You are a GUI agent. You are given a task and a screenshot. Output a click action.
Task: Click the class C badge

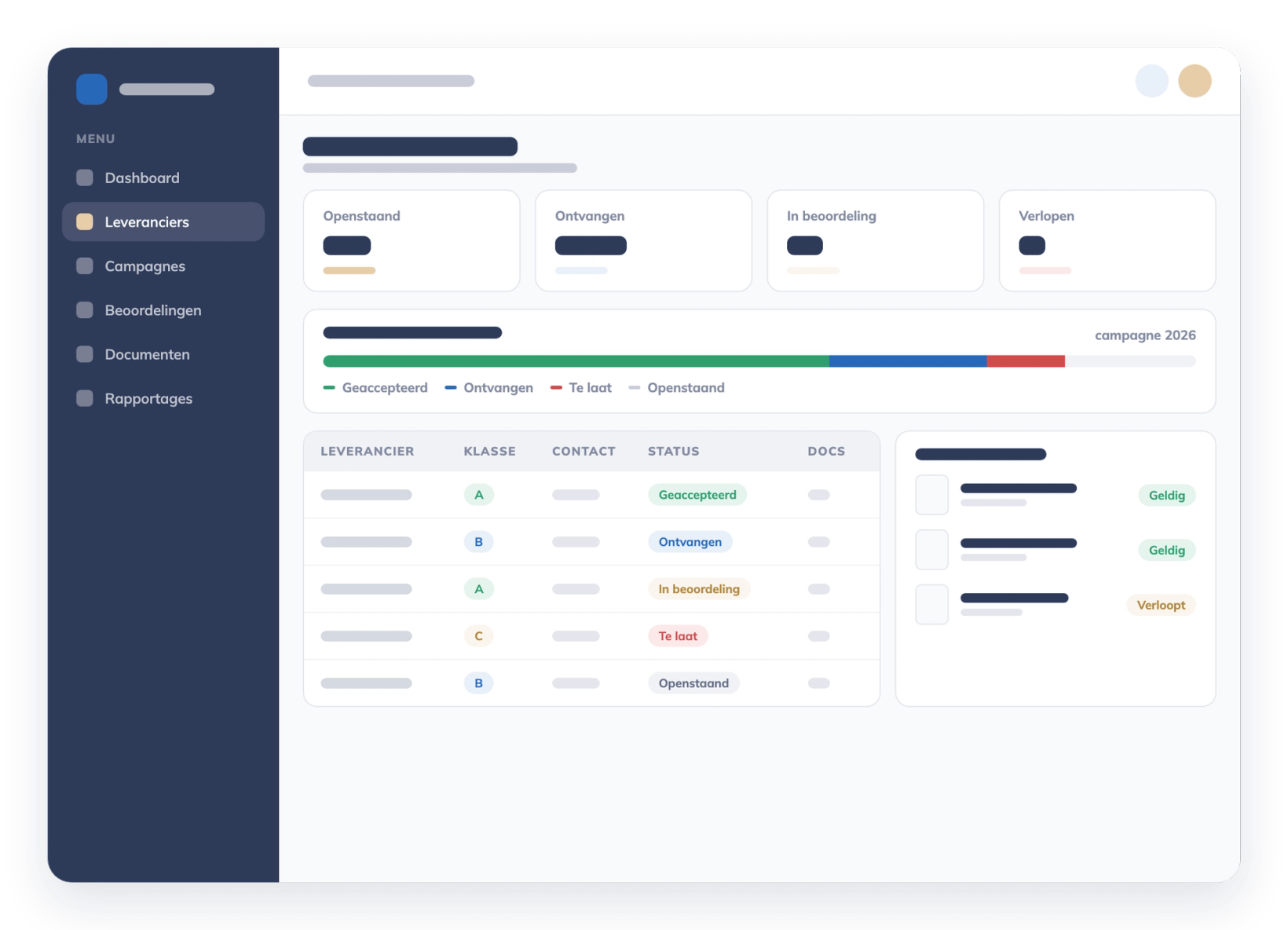point(478,636)
